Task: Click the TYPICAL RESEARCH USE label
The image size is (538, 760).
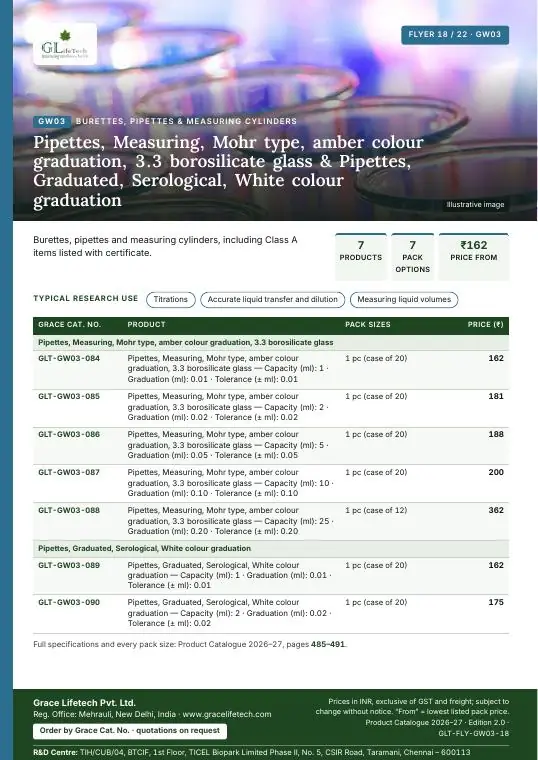Action: (86, 299)
